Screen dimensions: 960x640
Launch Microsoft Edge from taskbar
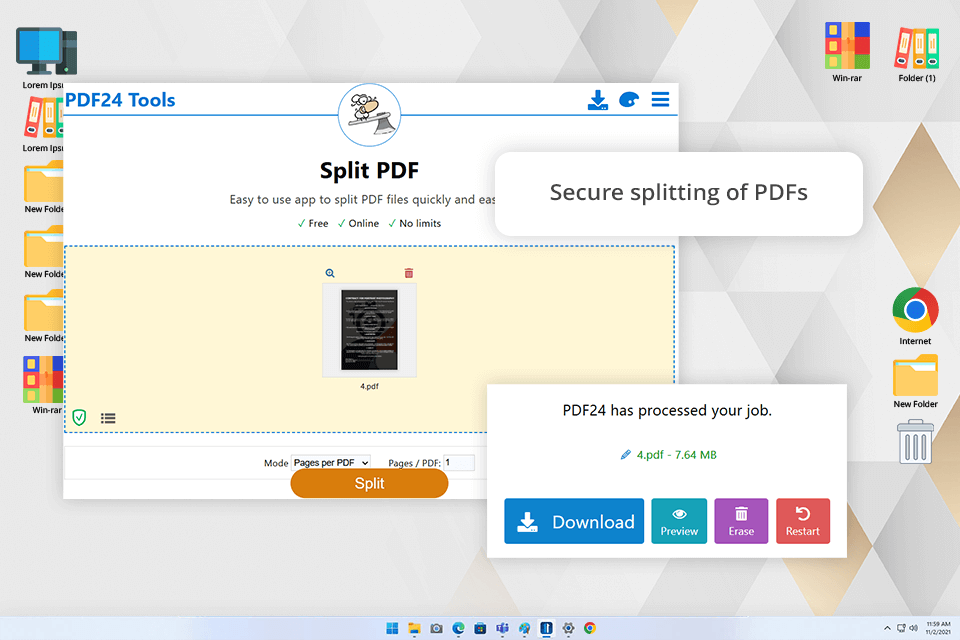(459, 628)
